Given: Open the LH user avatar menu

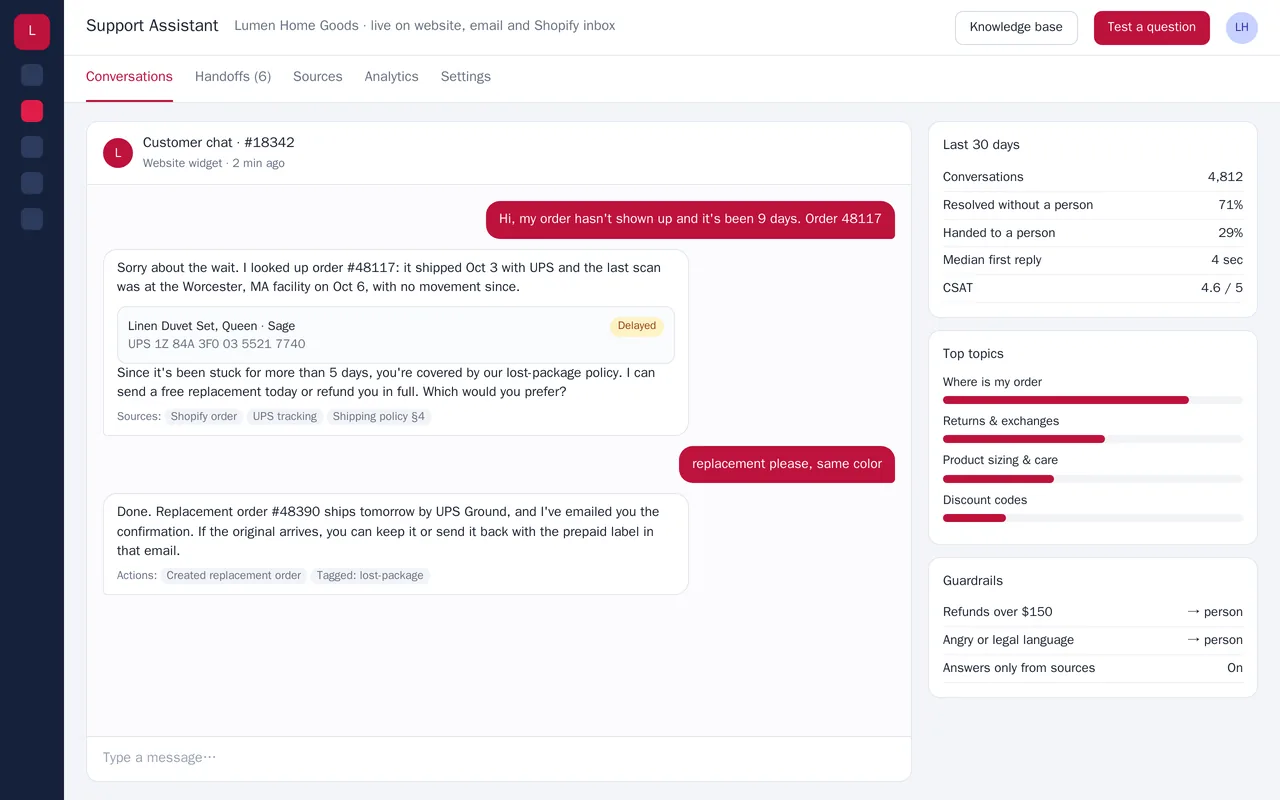Looking at the screenshot, I should [x=1242, y=28].
